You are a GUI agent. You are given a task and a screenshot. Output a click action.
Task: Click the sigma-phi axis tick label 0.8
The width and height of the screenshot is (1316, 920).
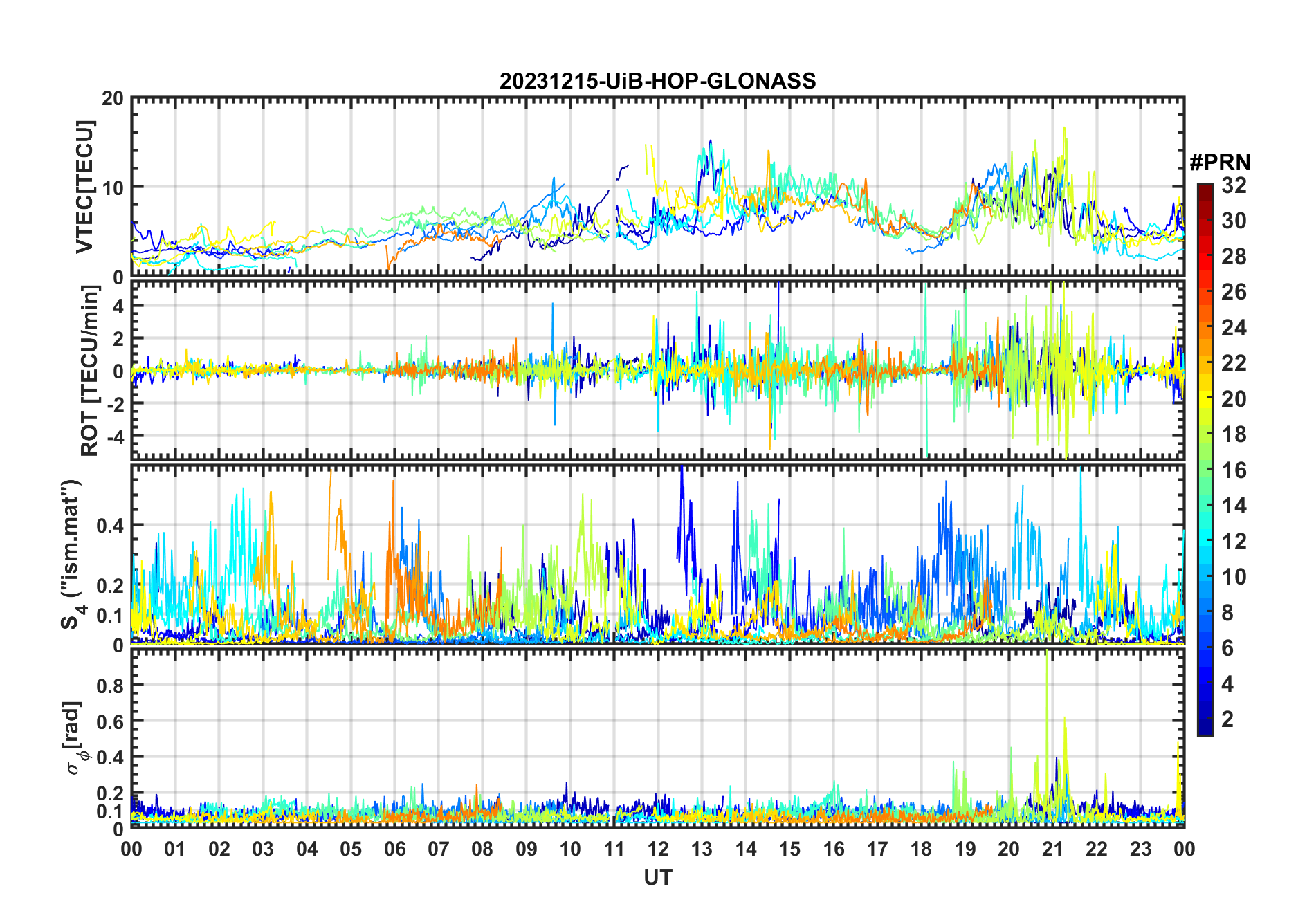click(110, 686)
